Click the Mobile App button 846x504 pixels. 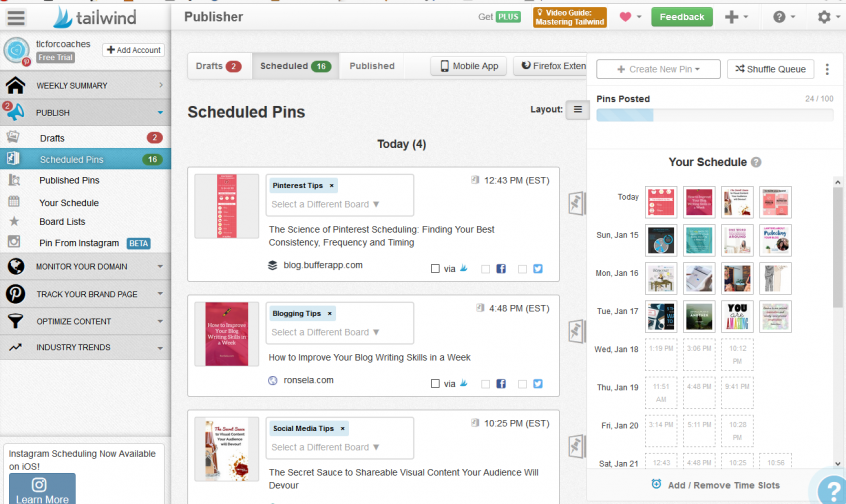[468, 66]
